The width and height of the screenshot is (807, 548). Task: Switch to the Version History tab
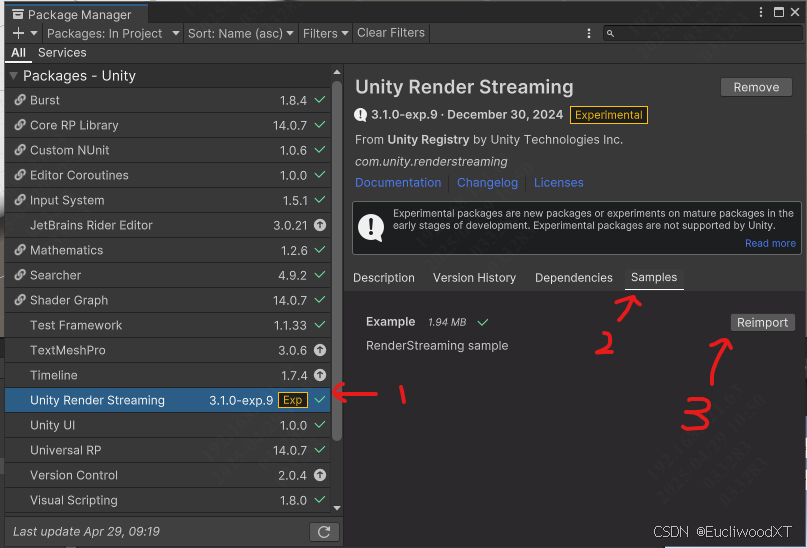click(474, 278)
